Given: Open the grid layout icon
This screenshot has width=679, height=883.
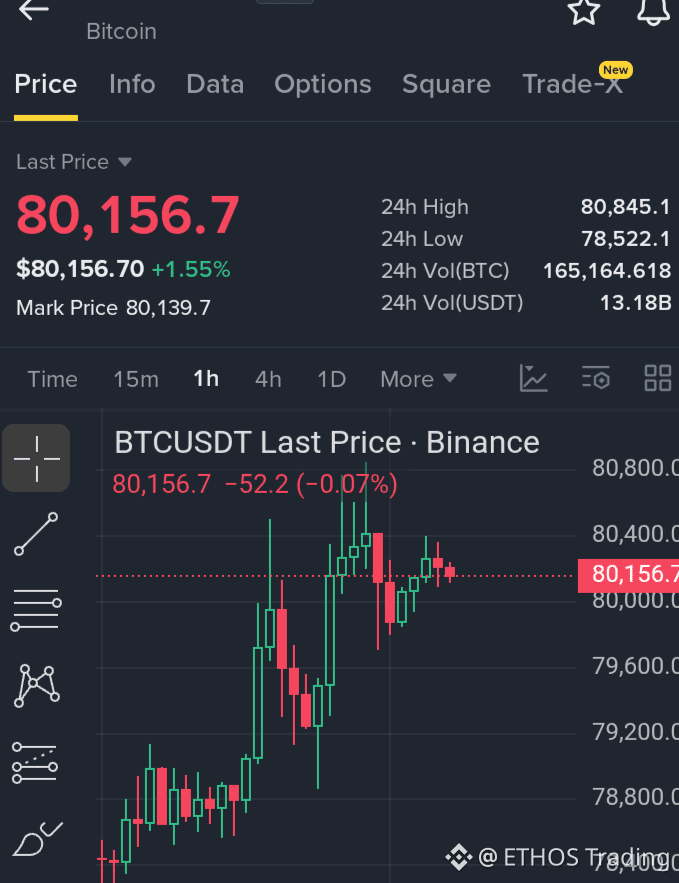Looking at the screenshot, I should [658, 378].
